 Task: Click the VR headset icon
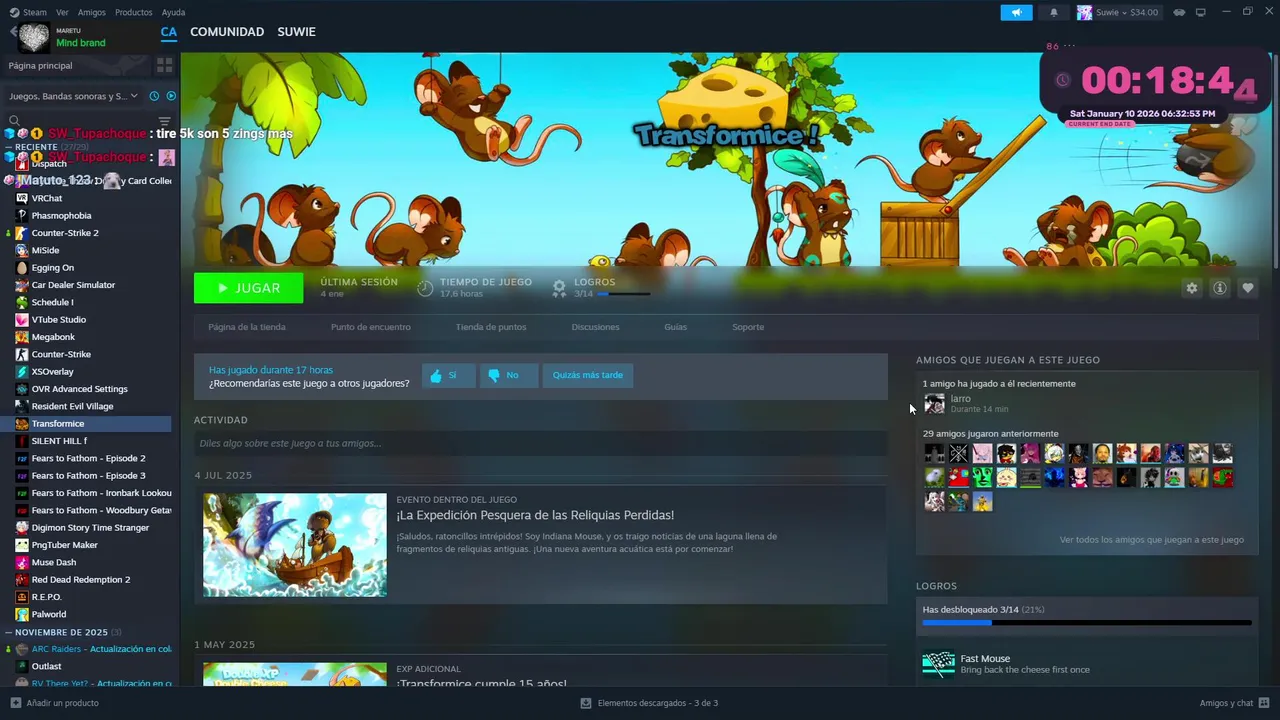click(x=1179, y=12)
